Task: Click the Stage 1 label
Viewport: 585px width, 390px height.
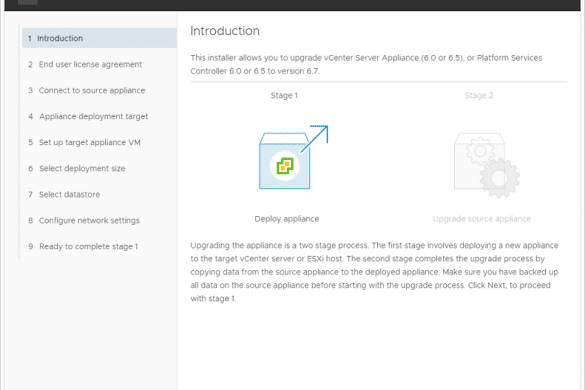Action: click(x=284, y=96)
